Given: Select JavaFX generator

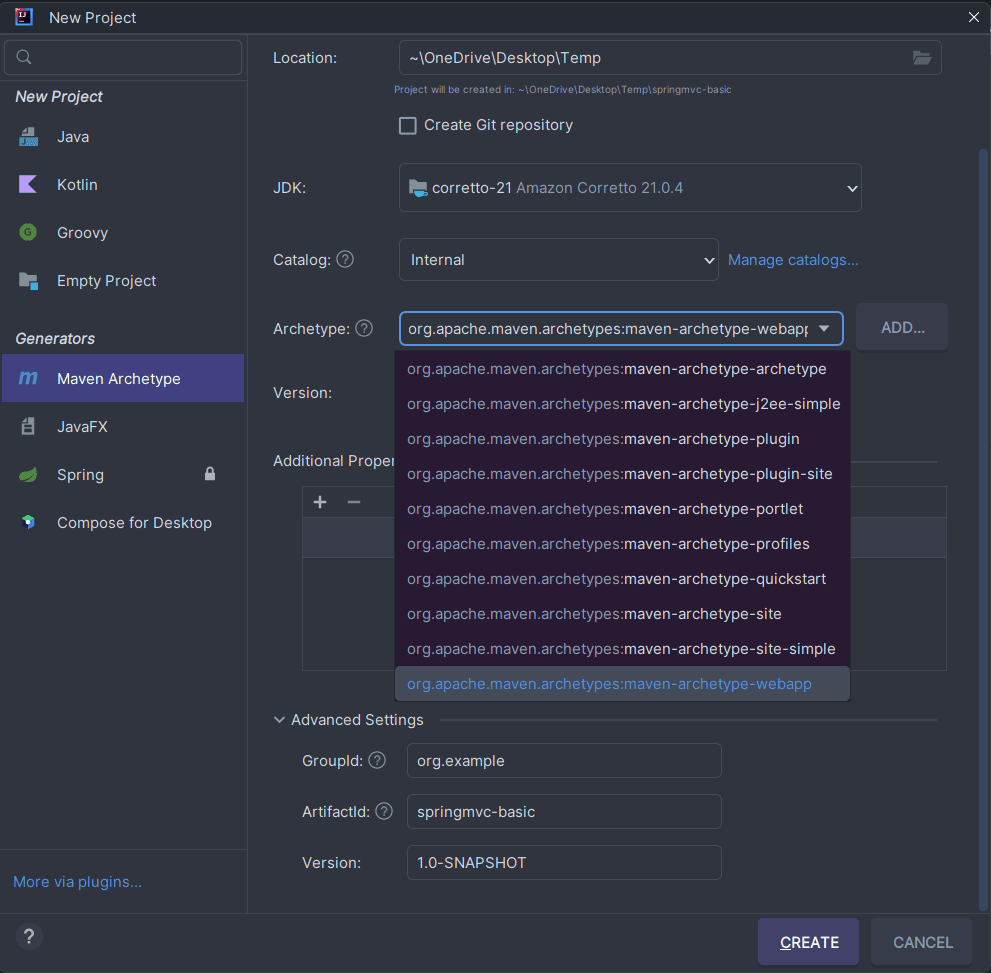Looking at the screenshot, I should (123, 426).
